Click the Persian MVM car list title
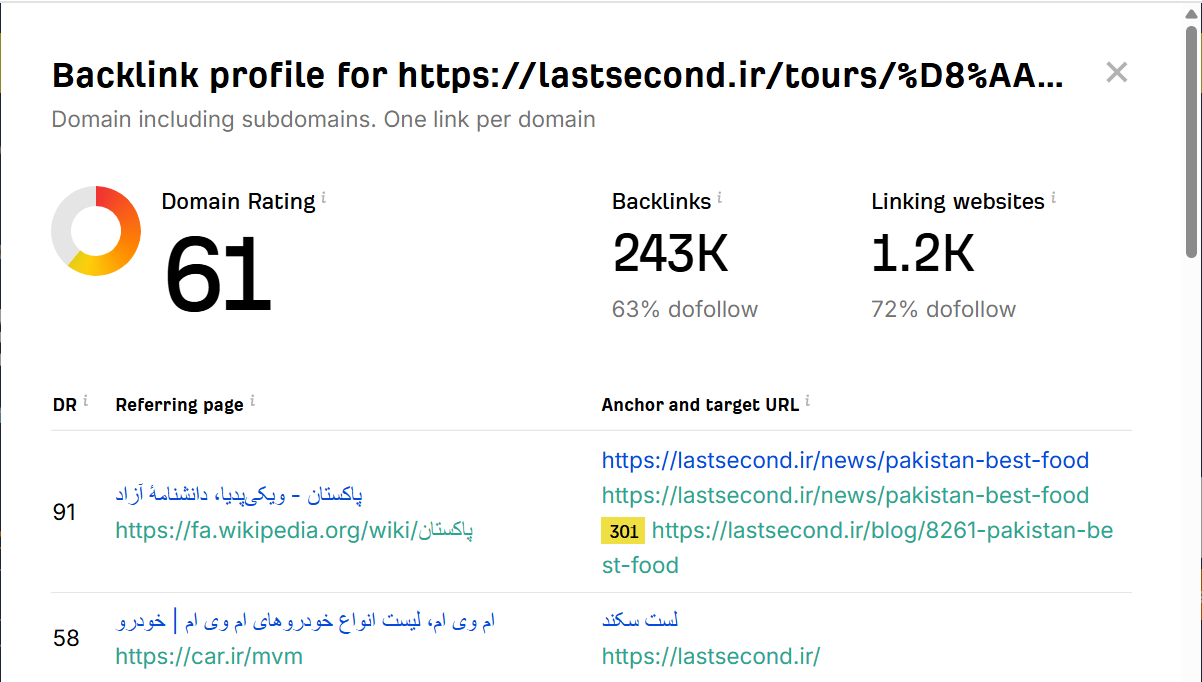Viewport: 1202px width, 682px height. click(305, 621)
